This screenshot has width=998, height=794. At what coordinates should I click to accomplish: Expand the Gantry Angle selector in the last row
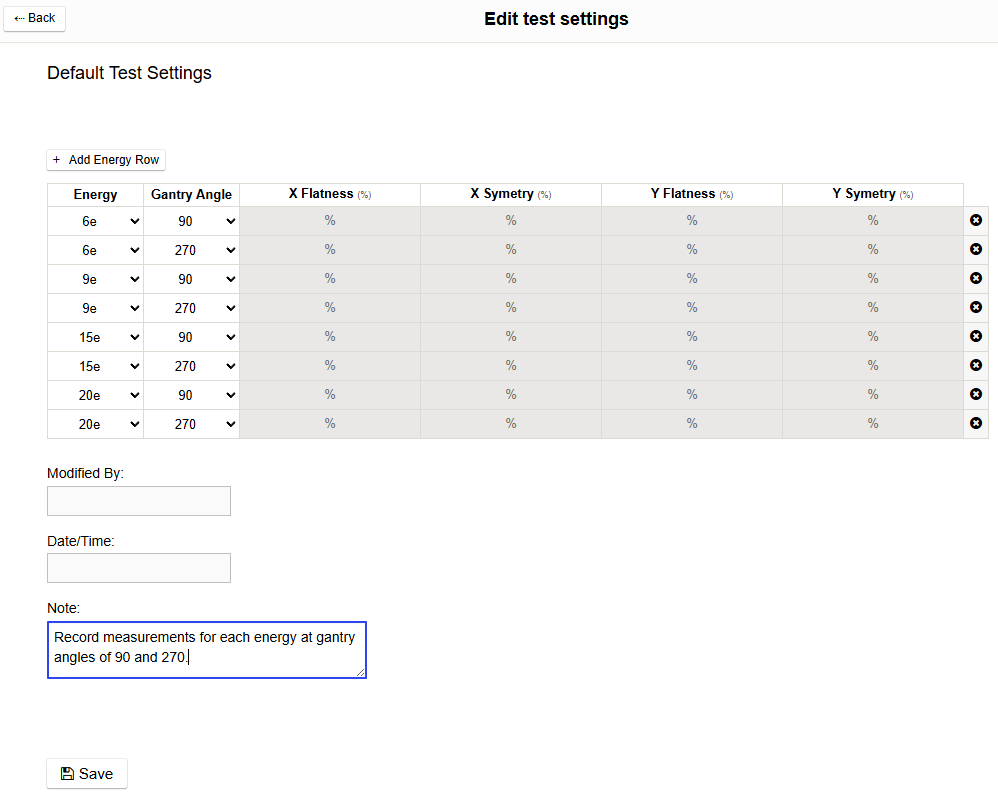tap(191, 423)
